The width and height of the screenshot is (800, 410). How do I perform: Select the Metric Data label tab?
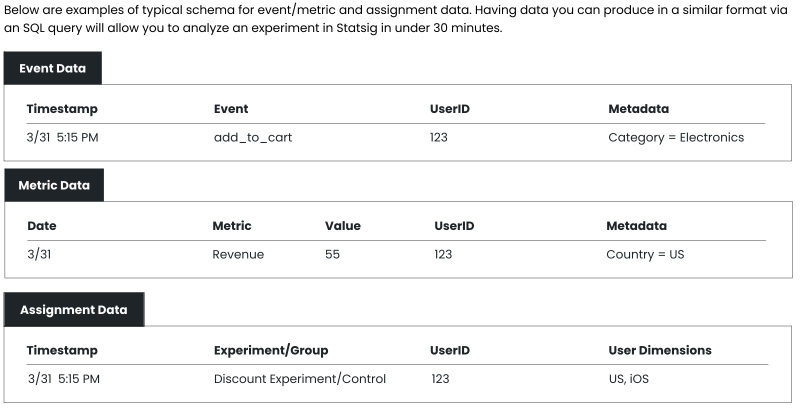(54, 185)
